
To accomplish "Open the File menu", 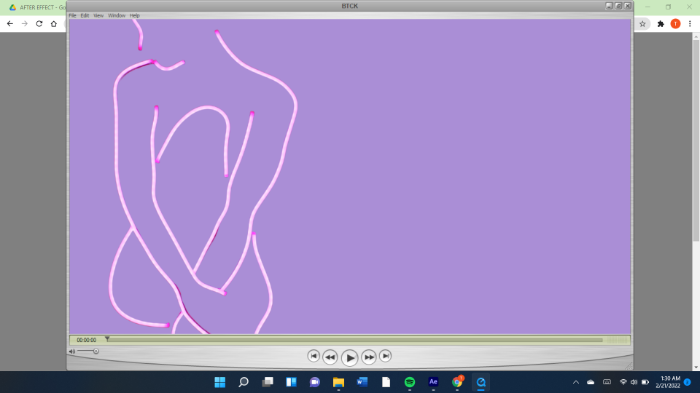I will click(72, 16).
